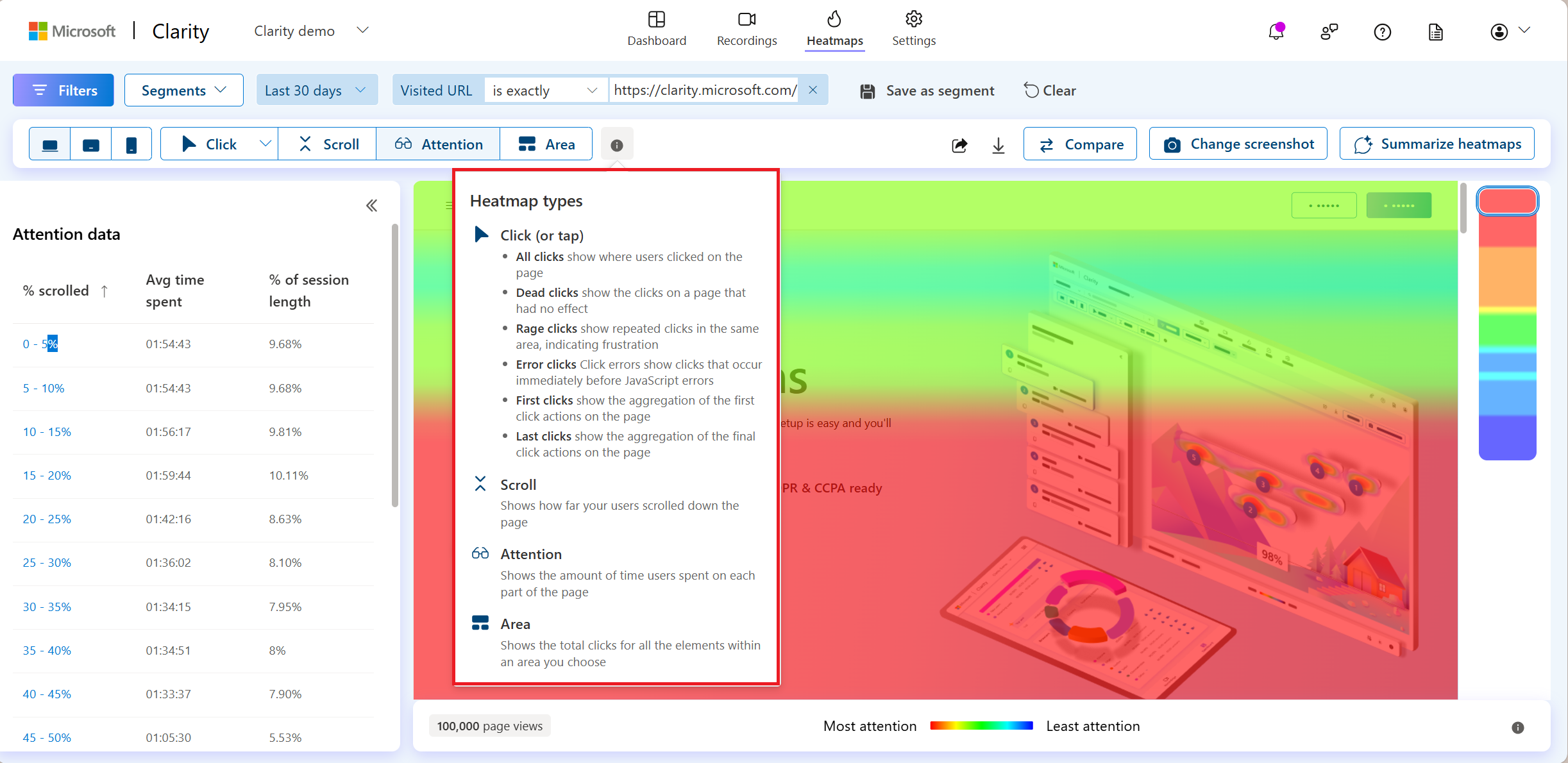The height and width of the screenshot is (763, 1568).
Task: Switch to Scroll heatmap
Action: click(x=328, y=144)
